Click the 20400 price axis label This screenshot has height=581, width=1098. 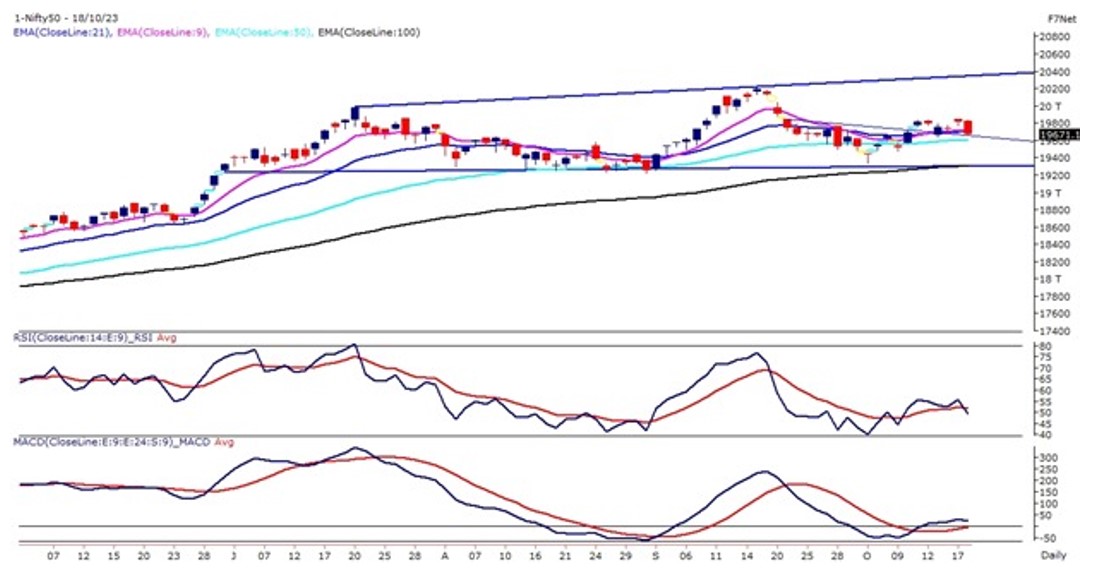1056,72
